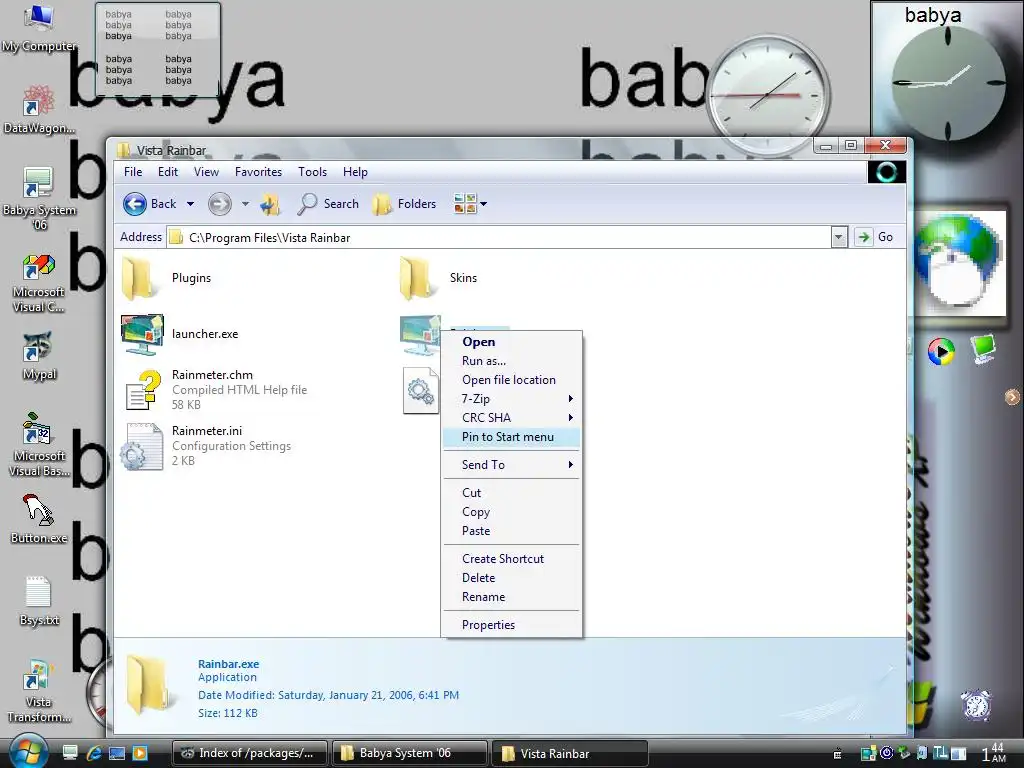Choose Open in context menu
Screen dimensions: 1024x768
511,342
